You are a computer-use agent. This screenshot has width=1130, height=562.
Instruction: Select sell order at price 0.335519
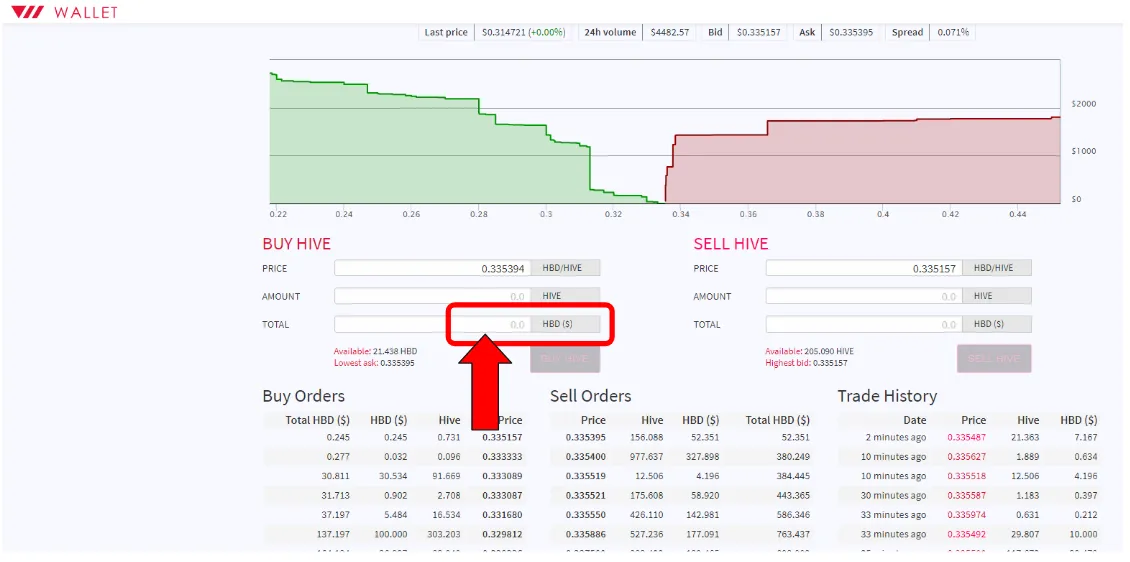tap(682, 476)
